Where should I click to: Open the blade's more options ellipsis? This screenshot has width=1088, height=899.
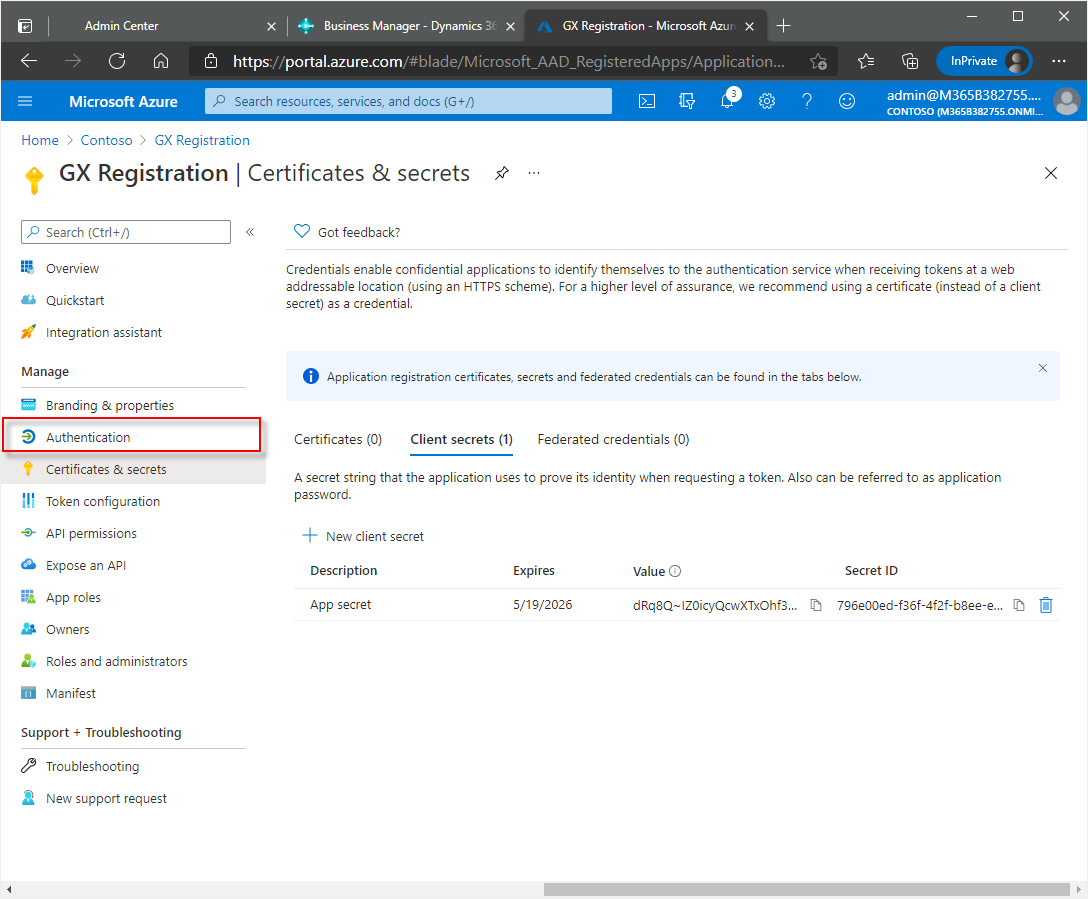534,173
